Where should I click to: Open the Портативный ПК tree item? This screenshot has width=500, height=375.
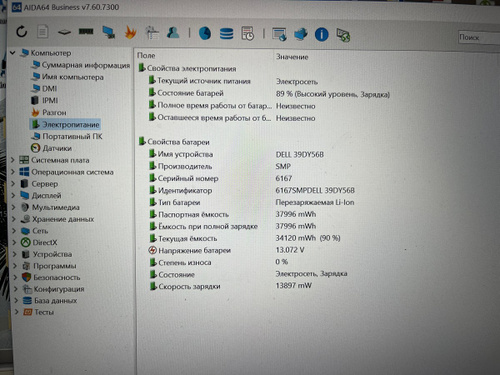[x=72, y=136]
